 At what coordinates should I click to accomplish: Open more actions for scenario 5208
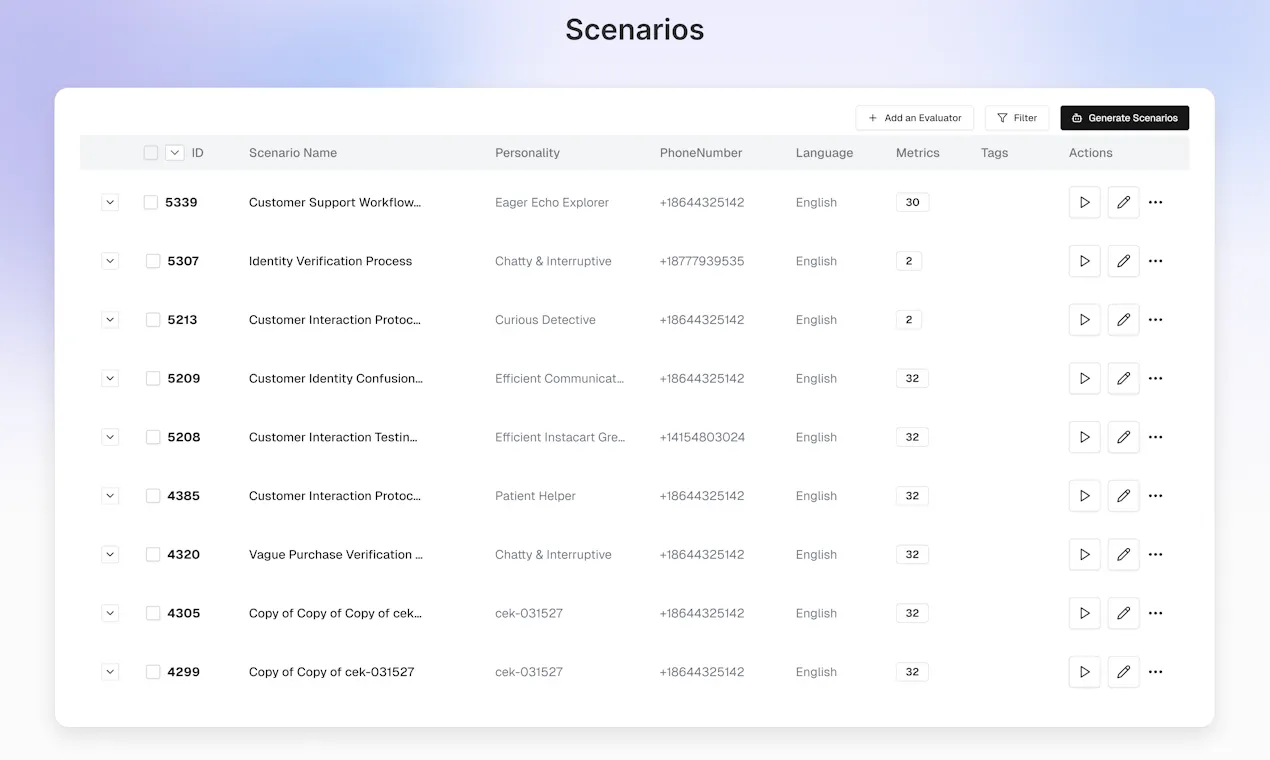pyautogui.click(x=1155, y=437)
